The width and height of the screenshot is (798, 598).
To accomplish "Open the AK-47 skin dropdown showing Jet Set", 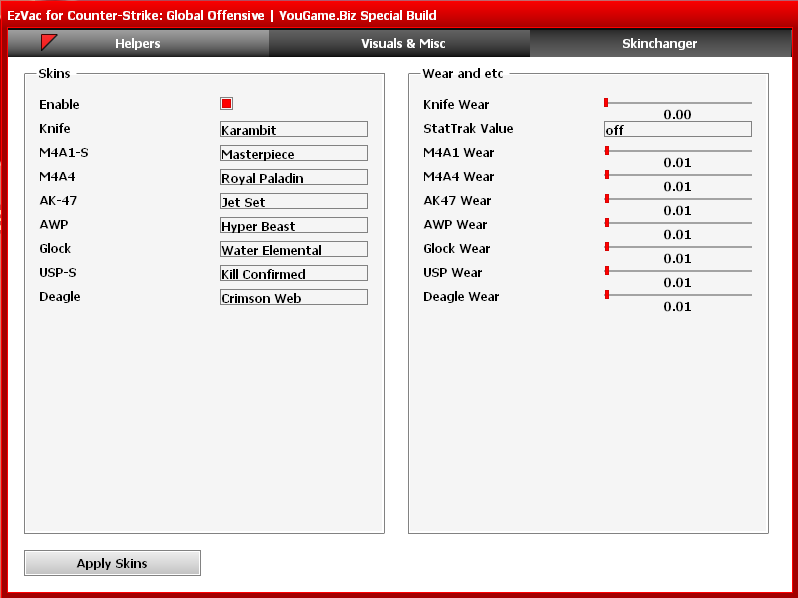I will [294, 201].
